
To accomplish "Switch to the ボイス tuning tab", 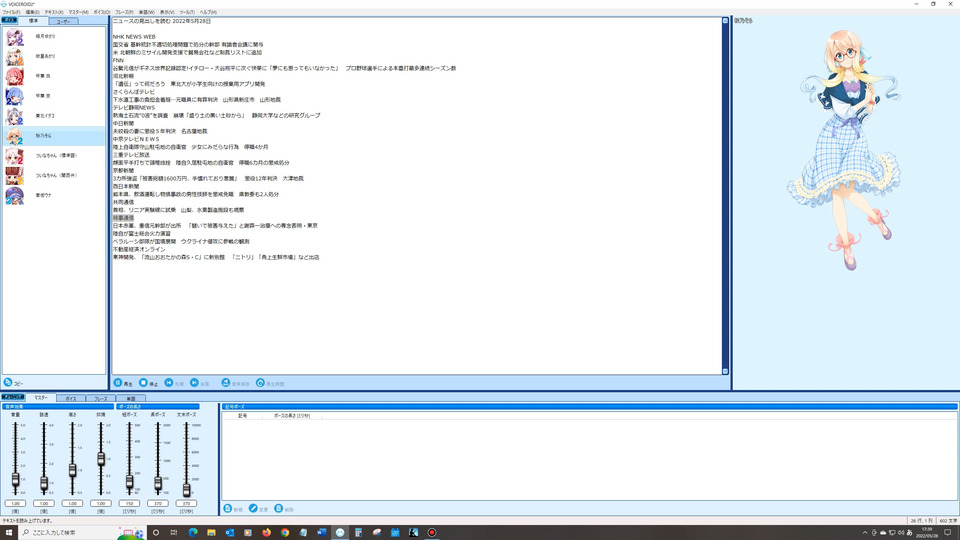I will 71,399.
